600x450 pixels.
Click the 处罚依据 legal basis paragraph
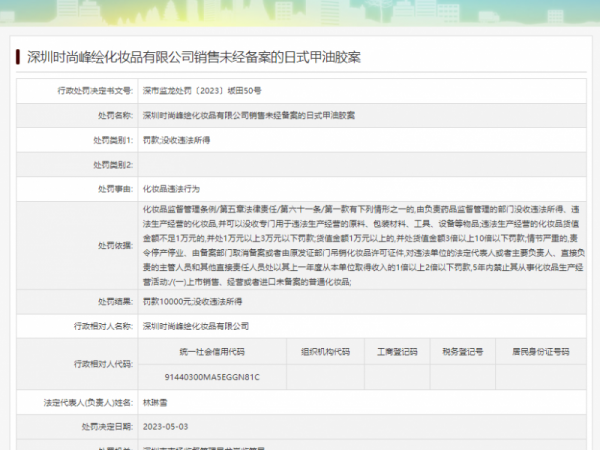tap(360, 244)
